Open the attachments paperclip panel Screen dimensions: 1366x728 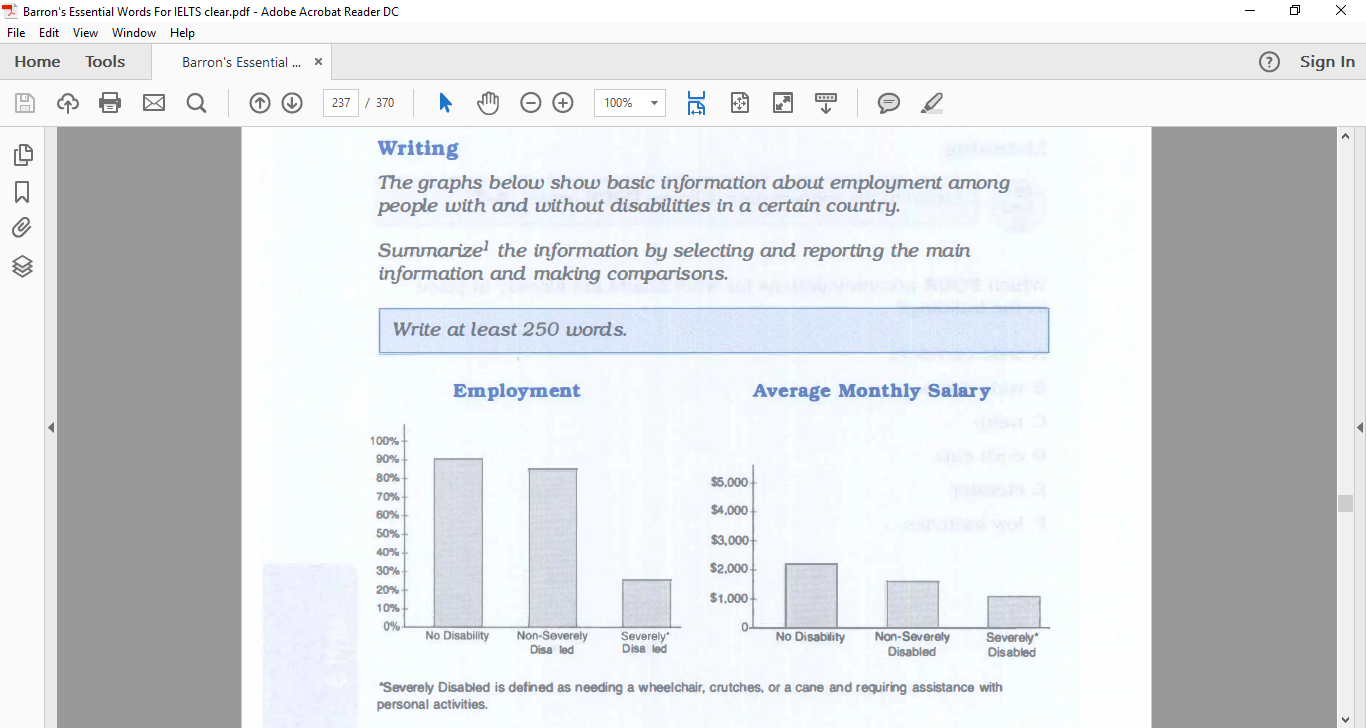coord(23,229)
